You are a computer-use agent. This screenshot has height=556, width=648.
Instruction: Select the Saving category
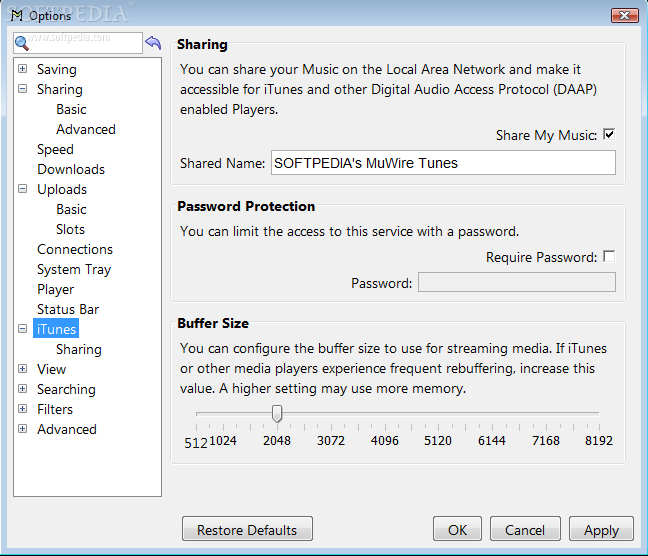click(x=57, y=69)
